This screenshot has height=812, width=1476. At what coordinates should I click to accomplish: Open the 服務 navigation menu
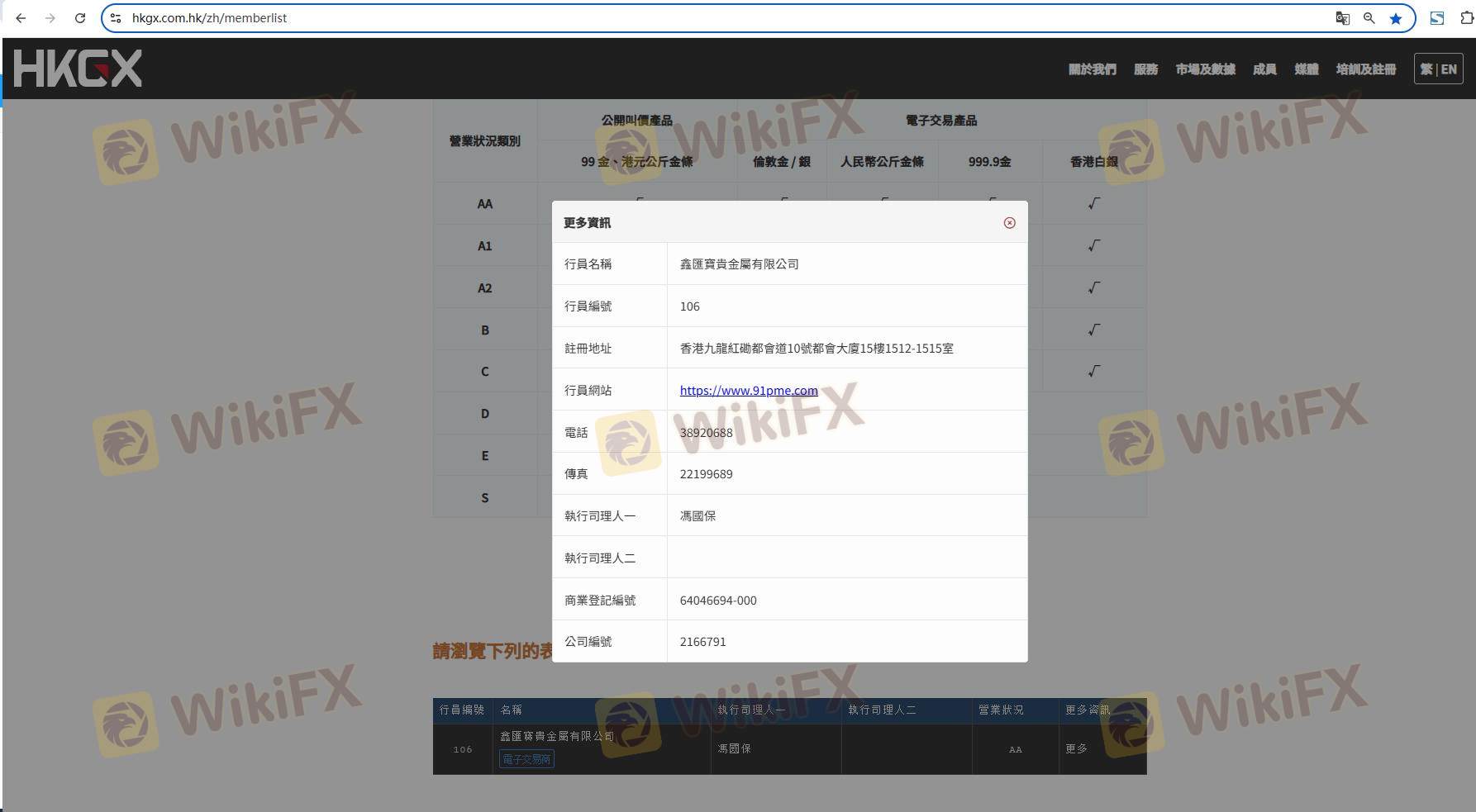tap(1145, 69)
